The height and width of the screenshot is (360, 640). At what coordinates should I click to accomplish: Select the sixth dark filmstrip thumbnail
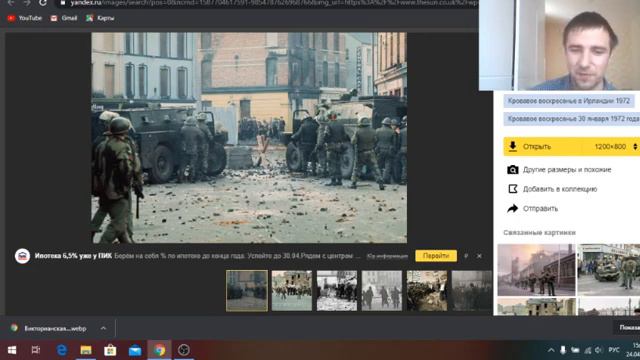(x=472, y=291)
